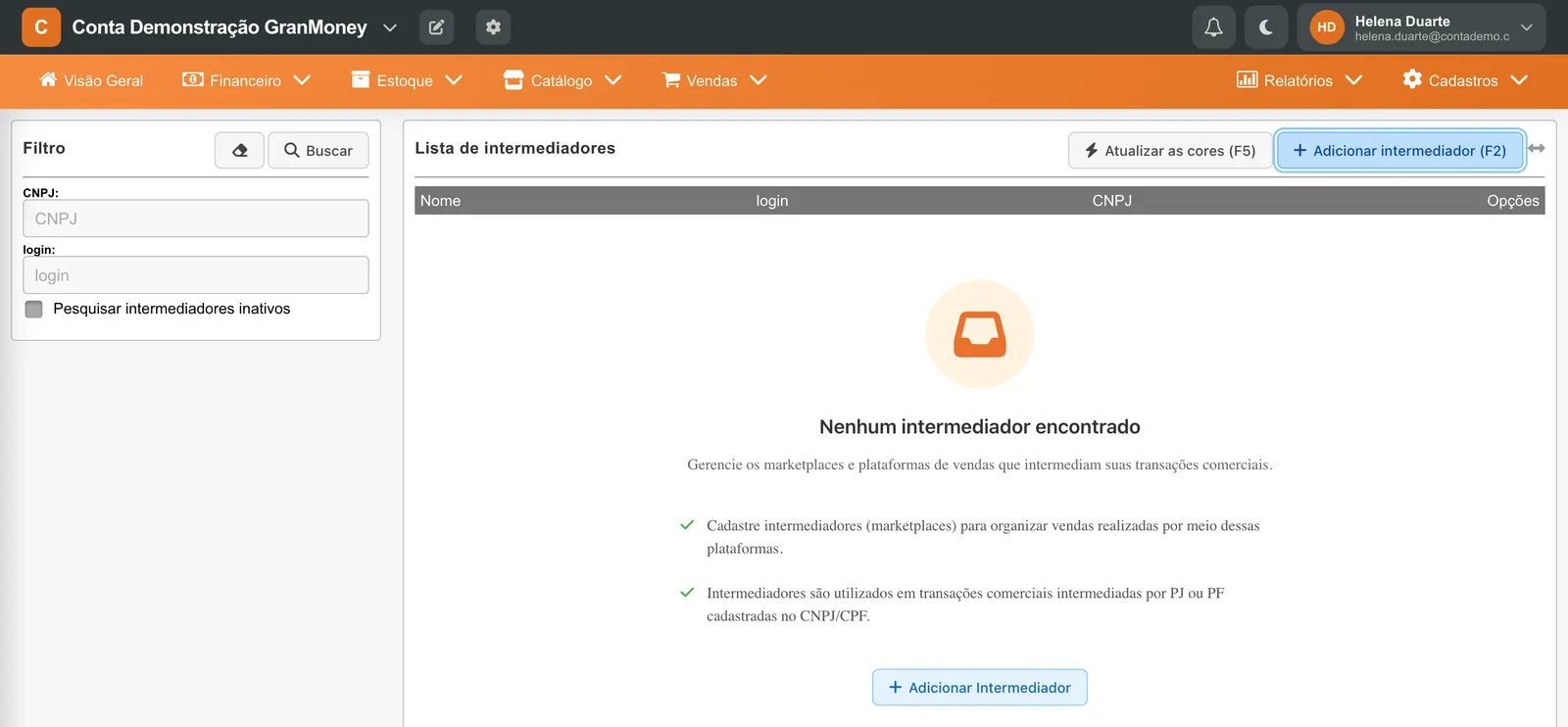Click Nenhum intermediador encontrado heading

pyautogui.click(x=980, y=427)
